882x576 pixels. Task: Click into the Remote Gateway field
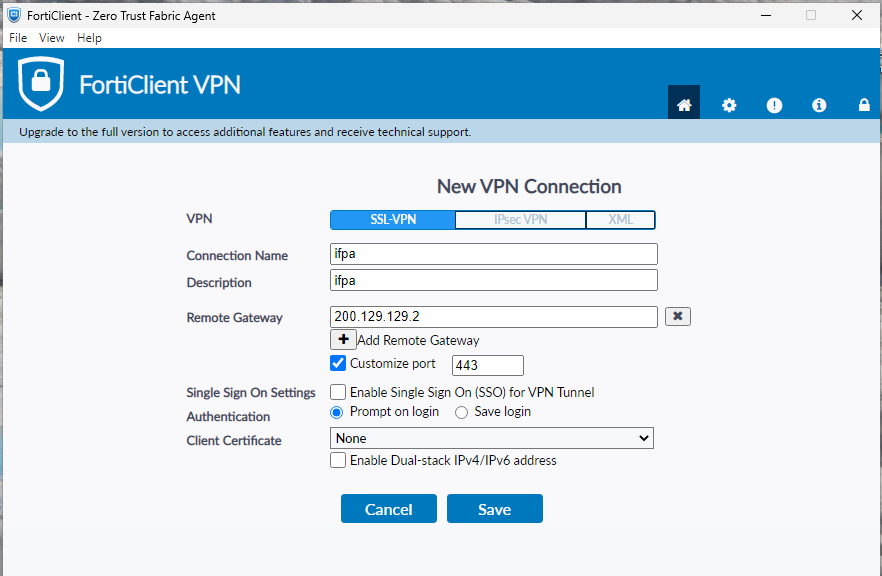[x=493, y=317]
